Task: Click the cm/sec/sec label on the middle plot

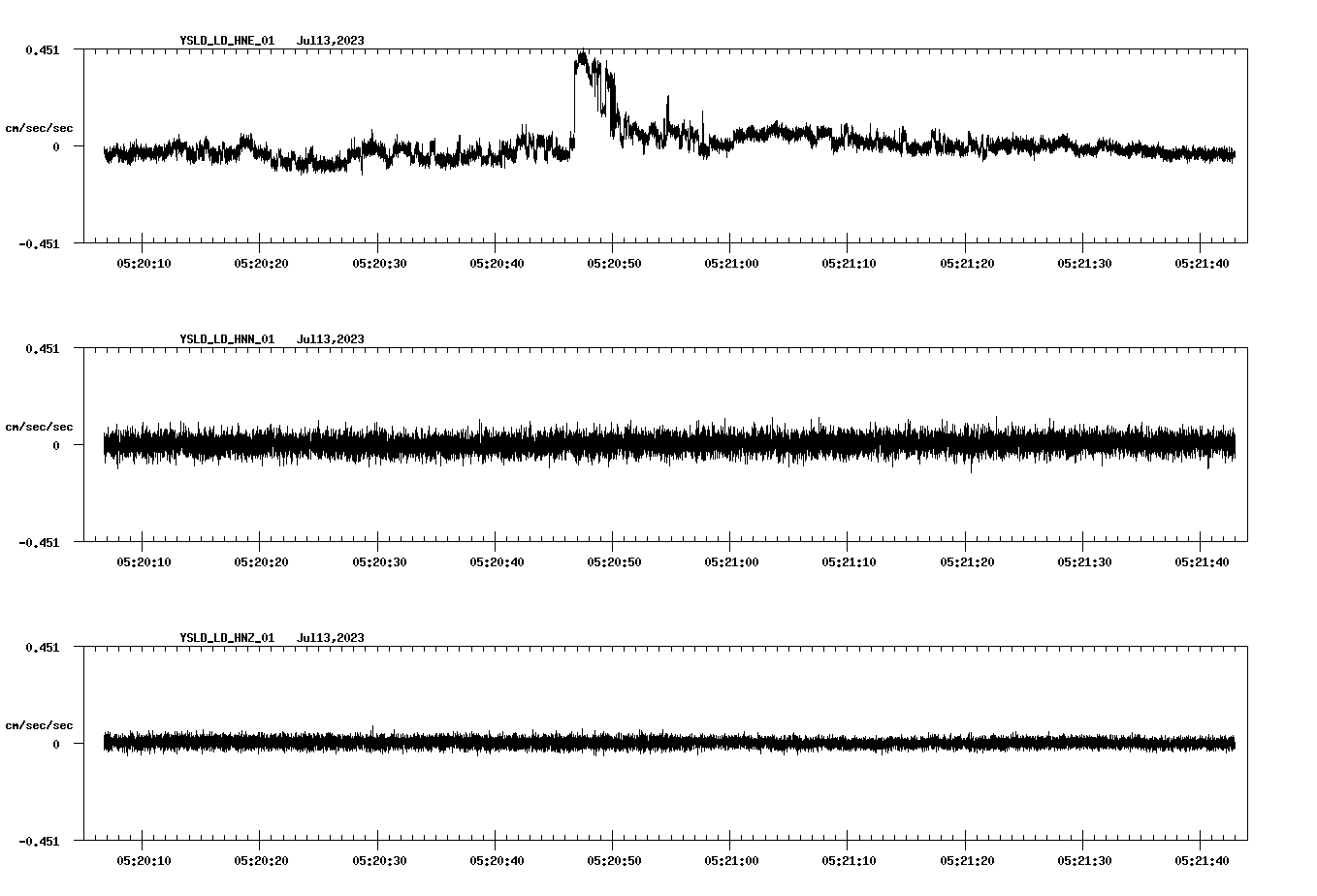Action: tap(38, 426)
